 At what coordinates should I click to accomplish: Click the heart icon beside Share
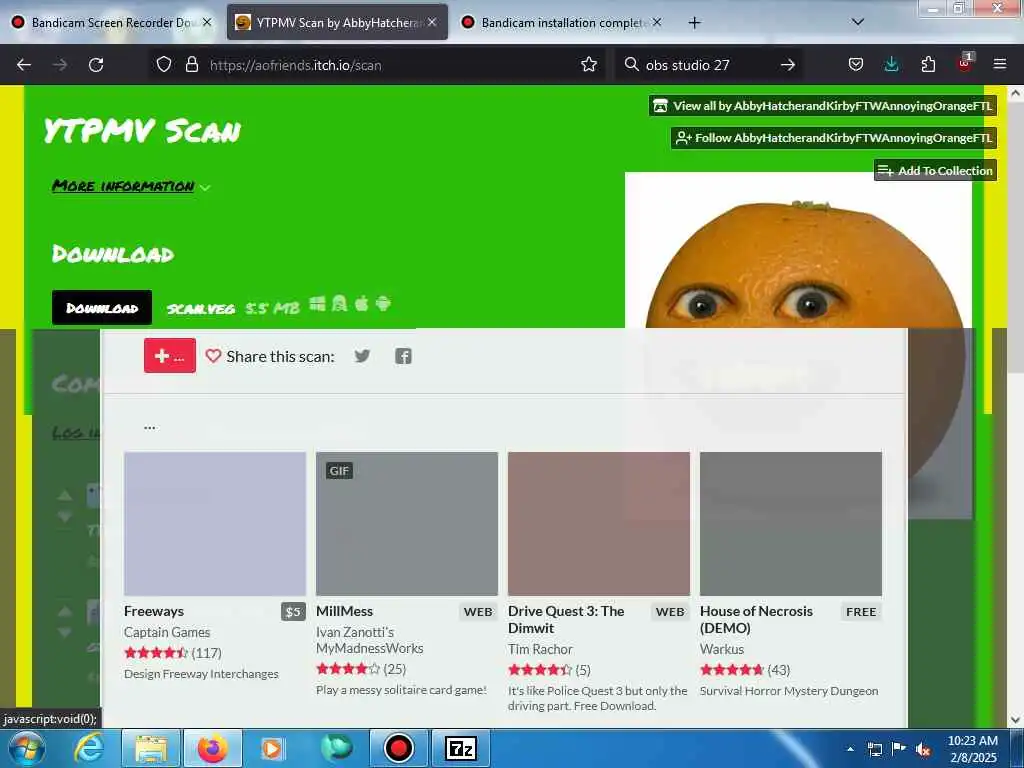(x=213, y=356)
